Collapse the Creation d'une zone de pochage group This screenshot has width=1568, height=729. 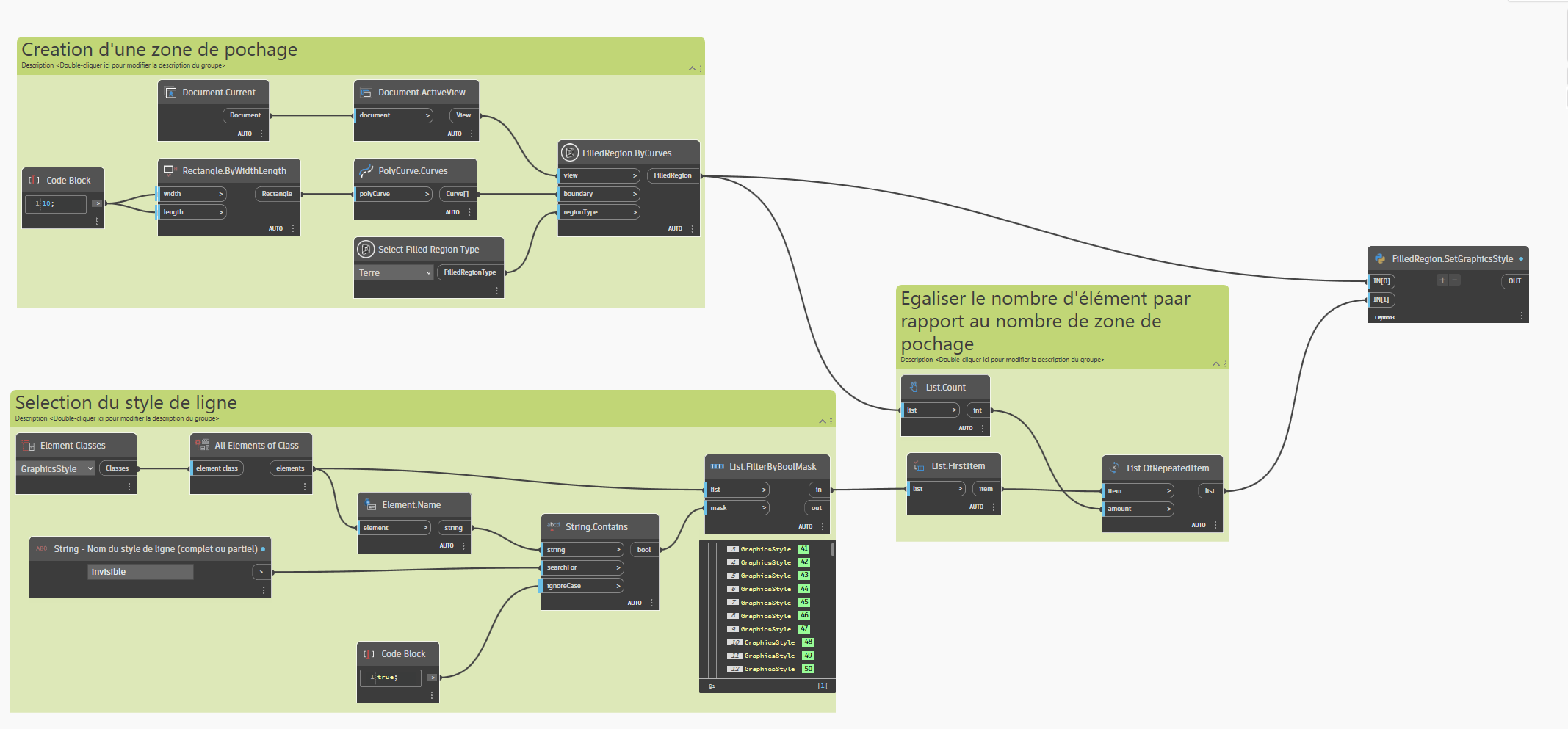[692, 68]
